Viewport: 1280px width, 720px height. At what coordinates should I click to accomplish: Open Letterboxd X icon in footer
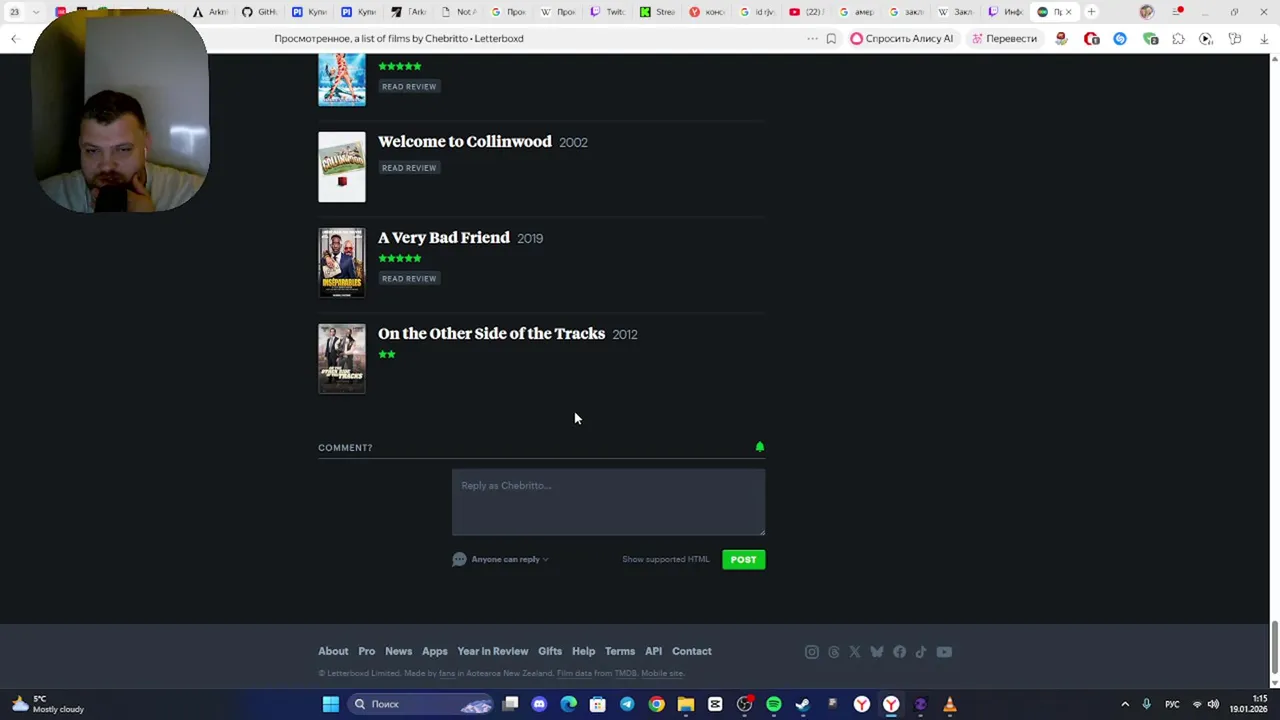click(855, 652)
